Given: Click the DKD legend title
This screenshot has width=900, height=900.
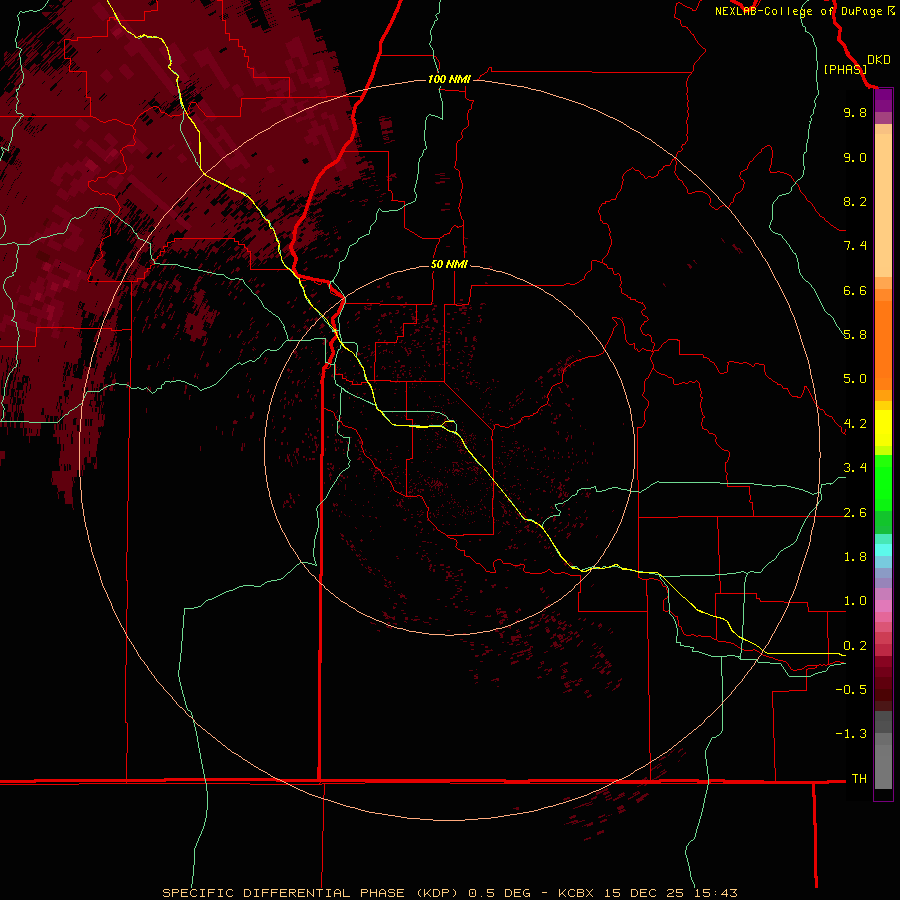Looking at the screenshot, I should pos(878,60).
